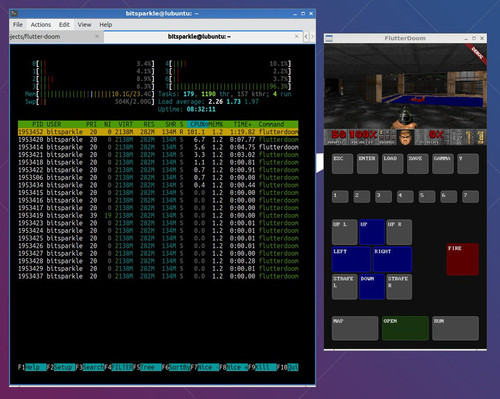500x399 pixels.
Task: Click F2 Setup in htop footer
Action: pos(61,367)
